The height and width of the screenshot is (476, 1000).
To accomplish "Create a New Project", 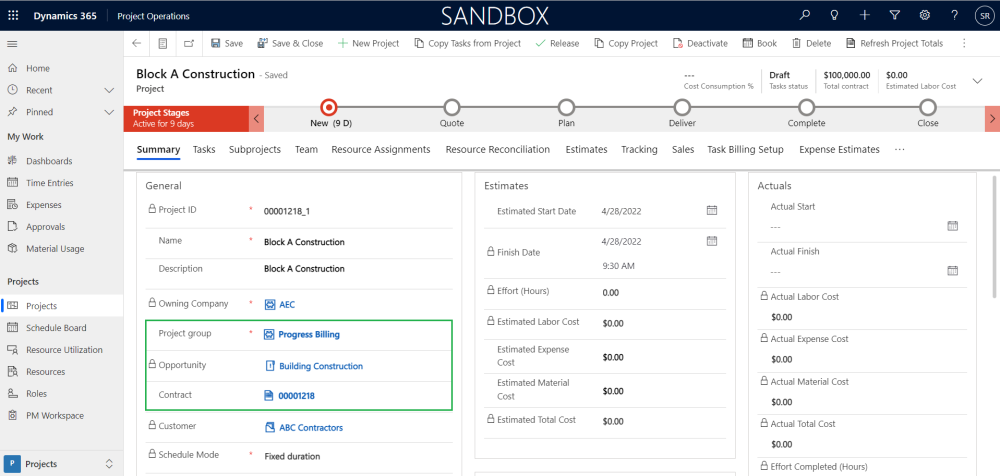I will (368, 43).
